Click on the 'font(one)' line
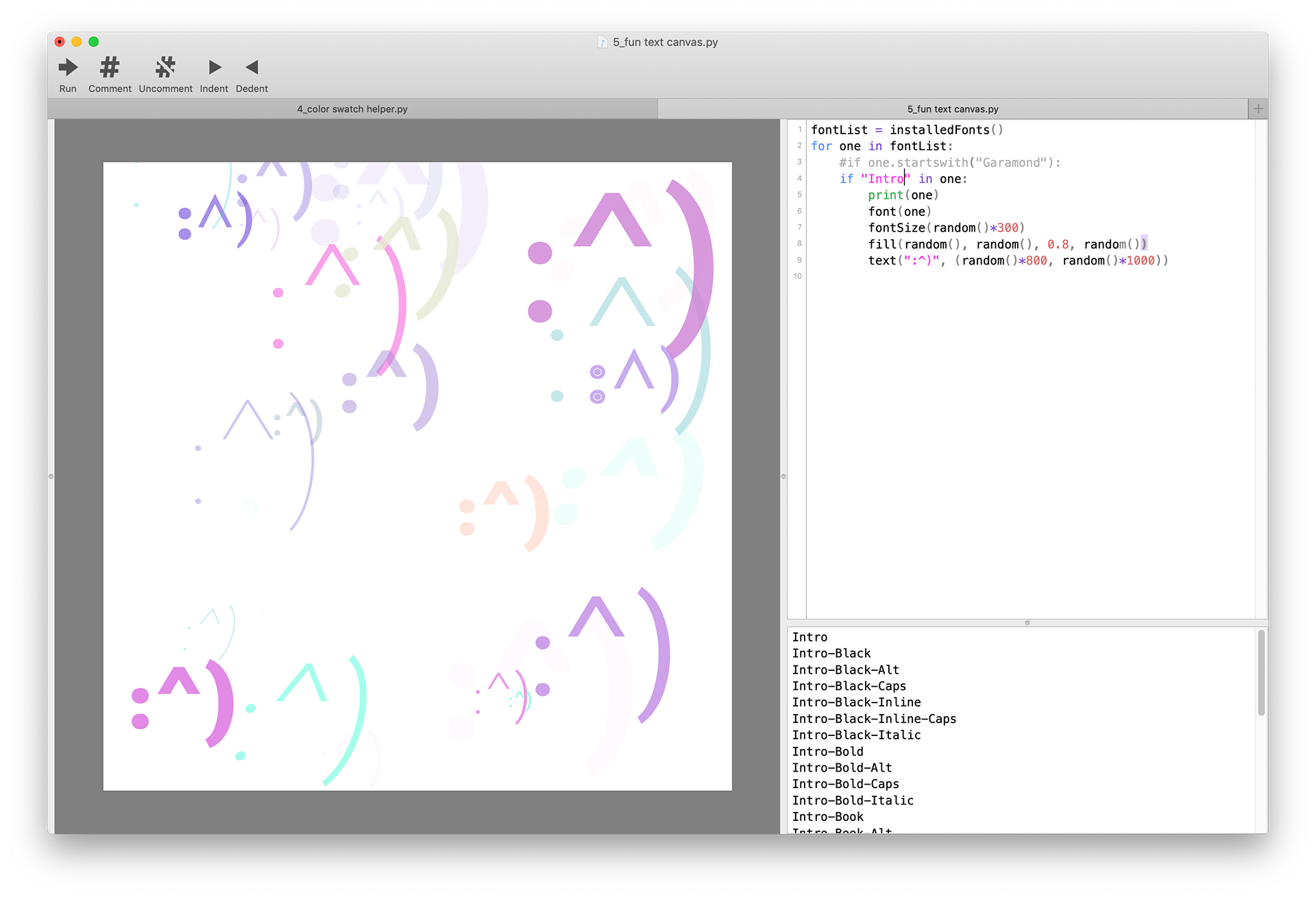Screen dimensions: 1316x897 point(900,212)
